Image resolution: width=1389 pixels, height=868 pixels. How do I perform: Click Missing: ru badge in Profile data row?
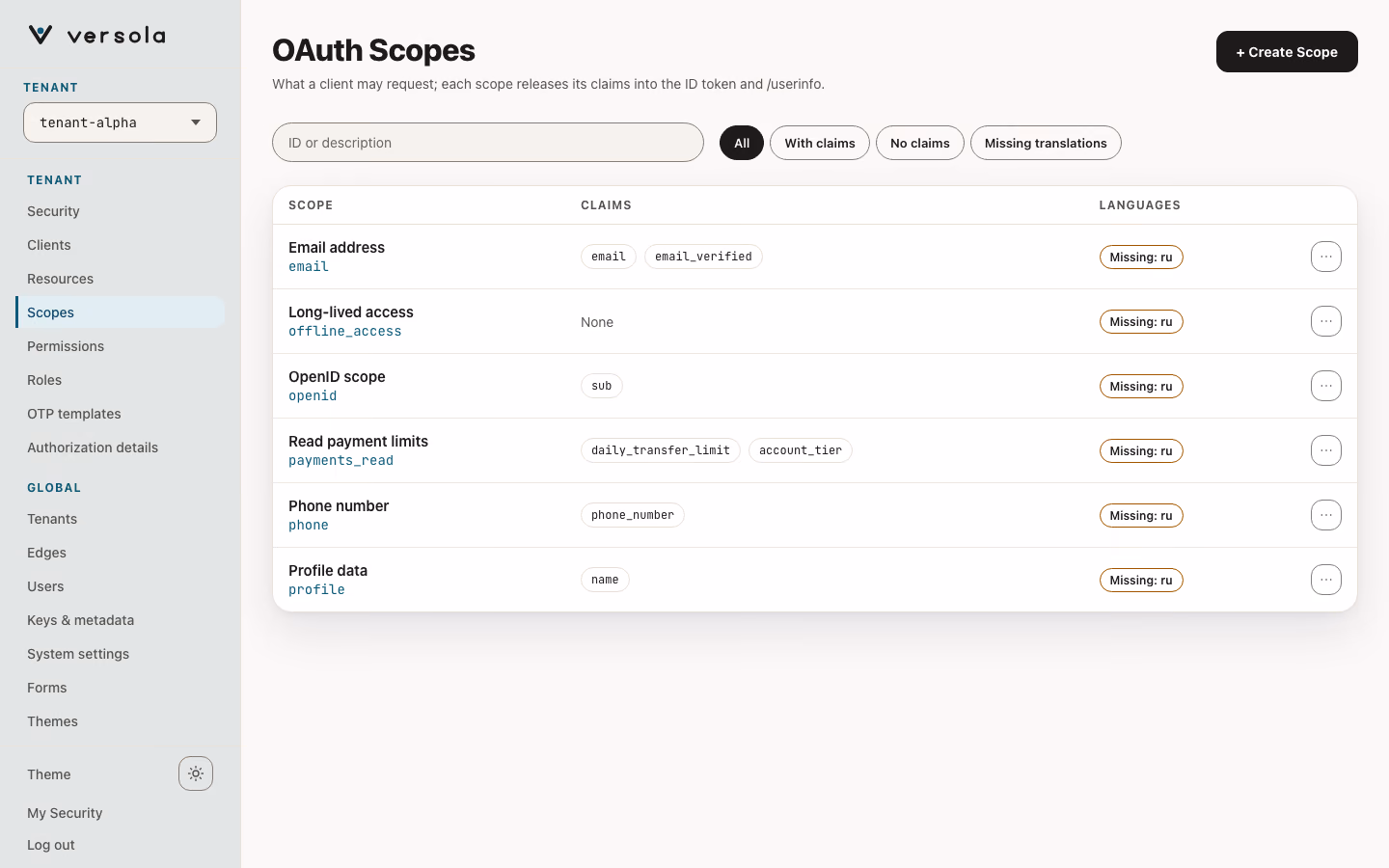tap(1141, 581)
